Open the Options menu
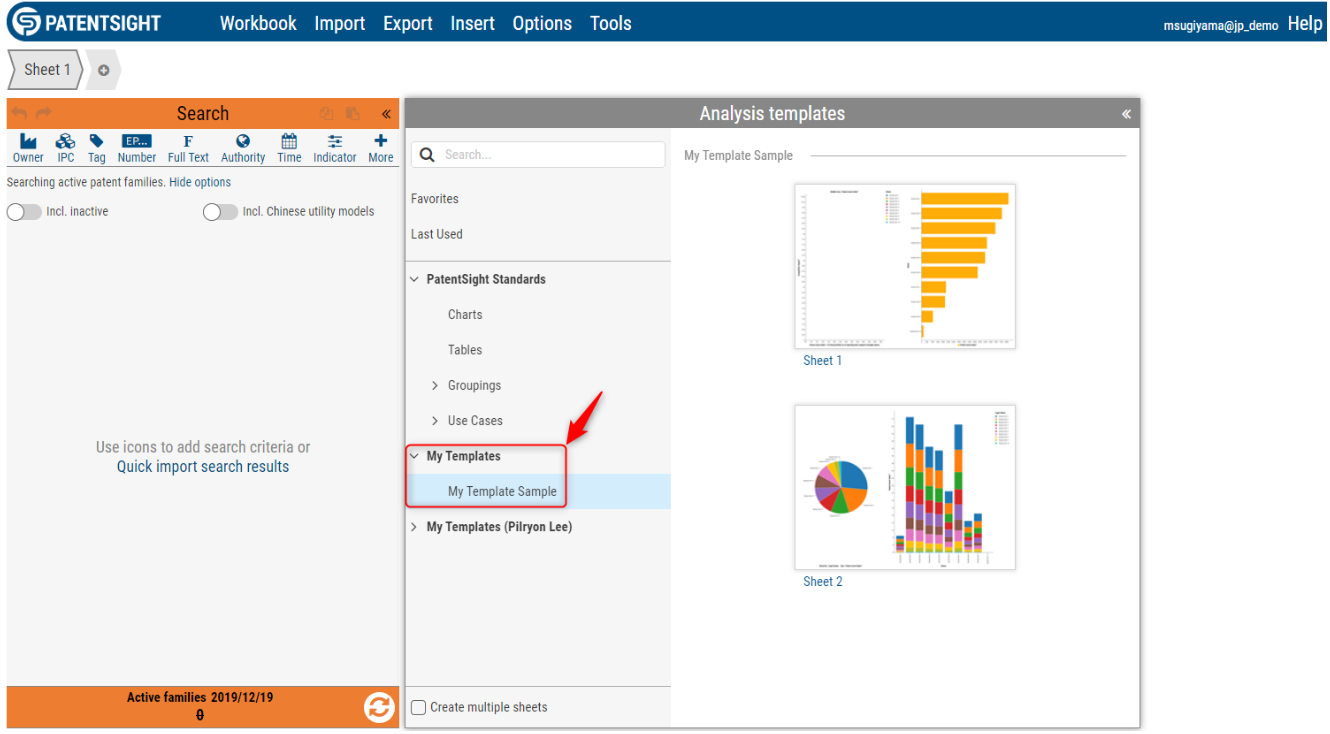The height and width of the screenshot is (734, 1330). (x=542, y=23)
